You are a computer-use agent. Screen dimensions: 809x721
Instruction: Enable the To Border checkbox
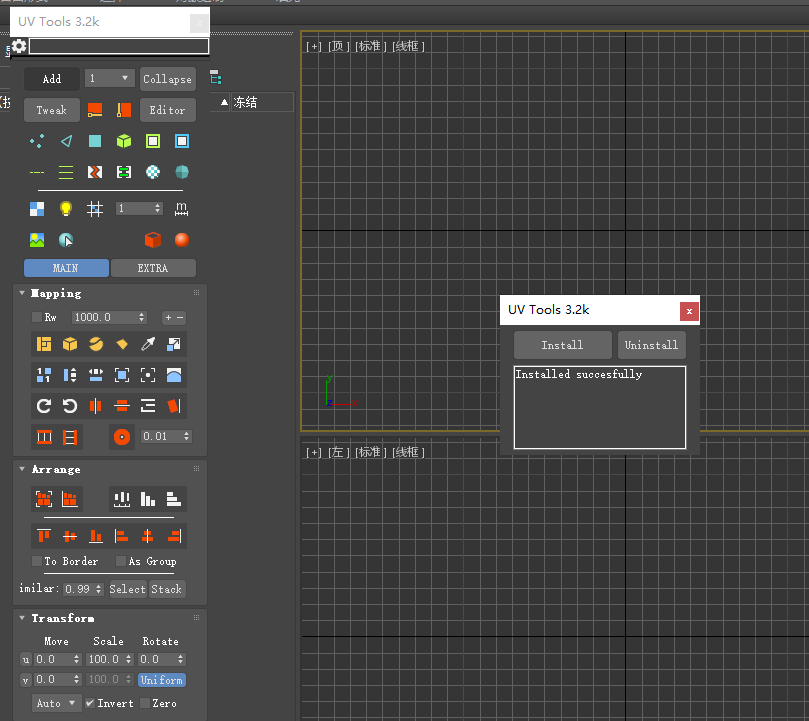(37, 561)
